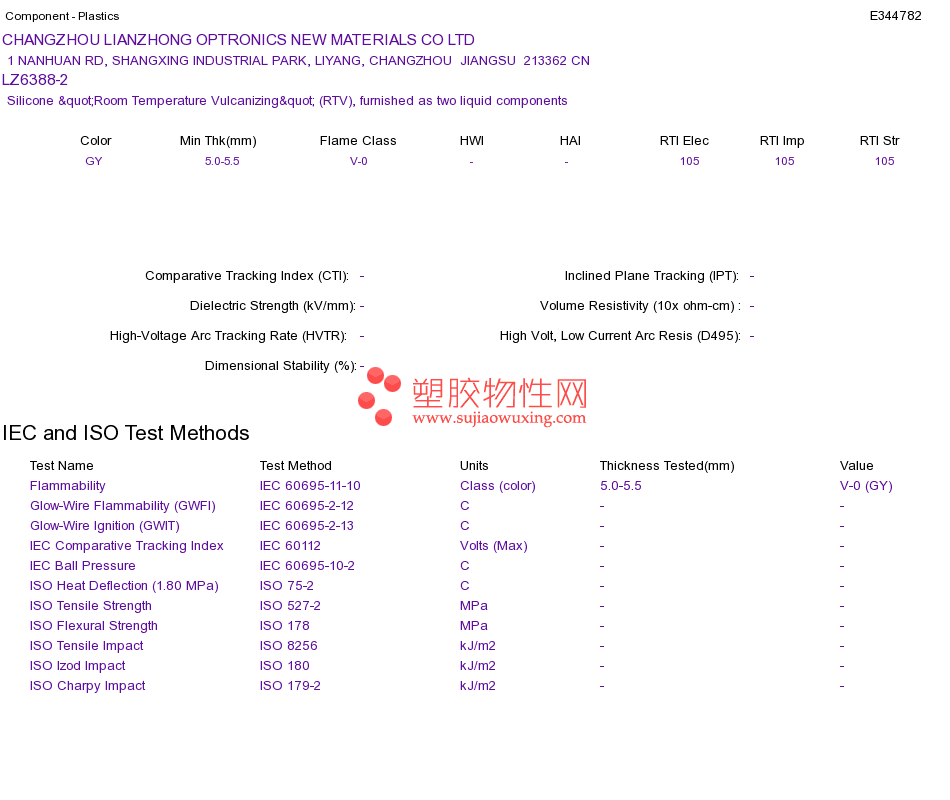Click the Min Thk(mm) column header
The height and width of the screenshot is (800, 950).
pos(218,141)
